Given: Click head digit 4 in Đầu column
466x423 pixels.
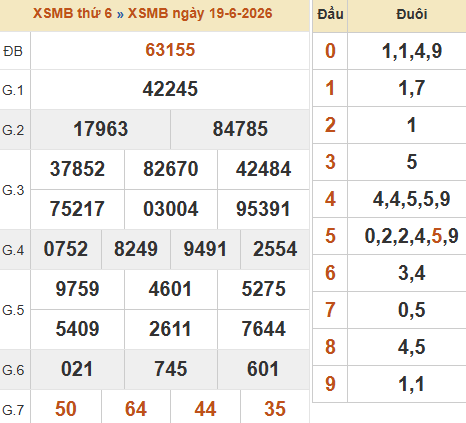Looking at the screenshot, I should pos(330,199).
